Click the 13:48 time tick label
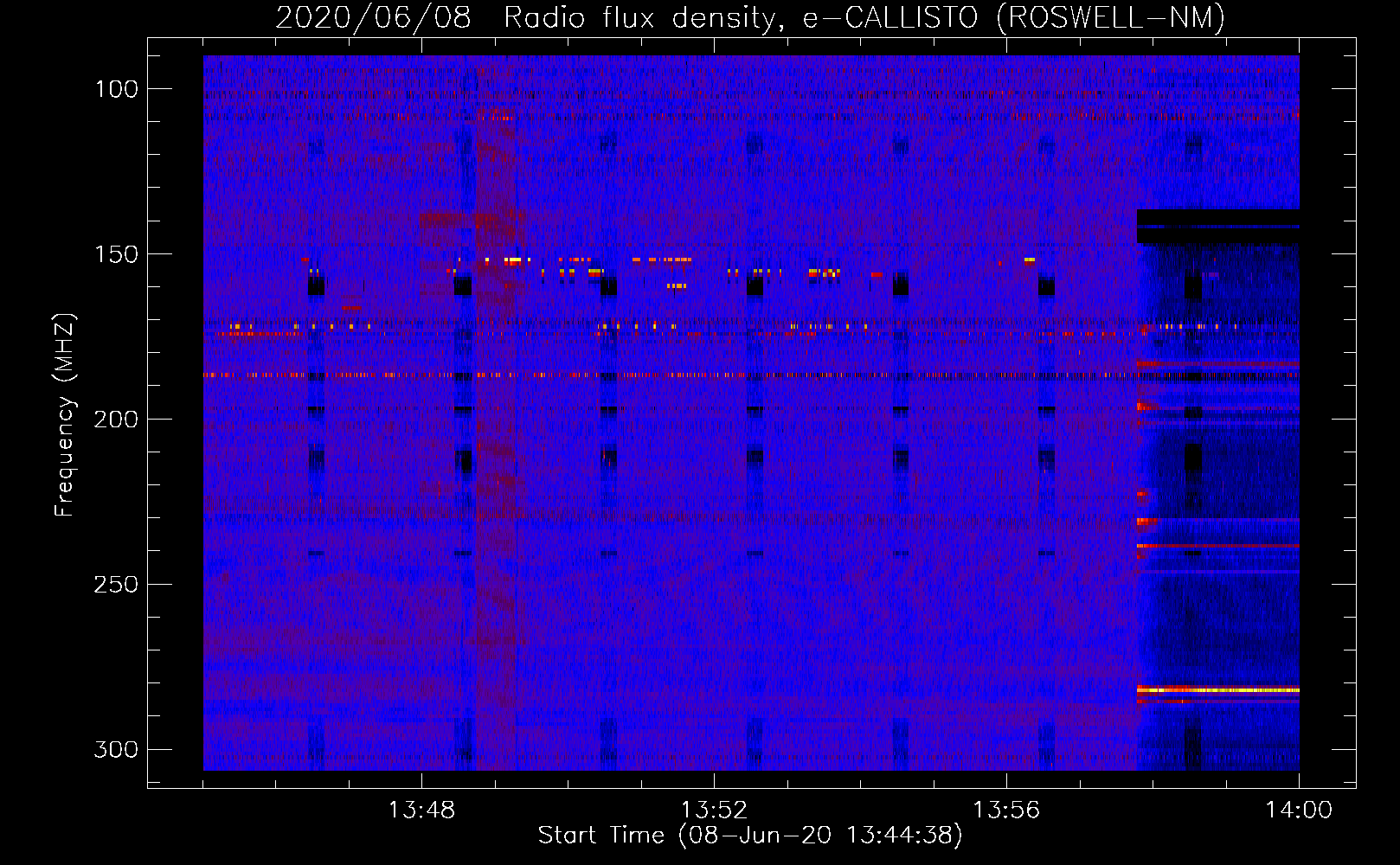The width and height of the screenshot is (1400, 865). pos(421,811)
